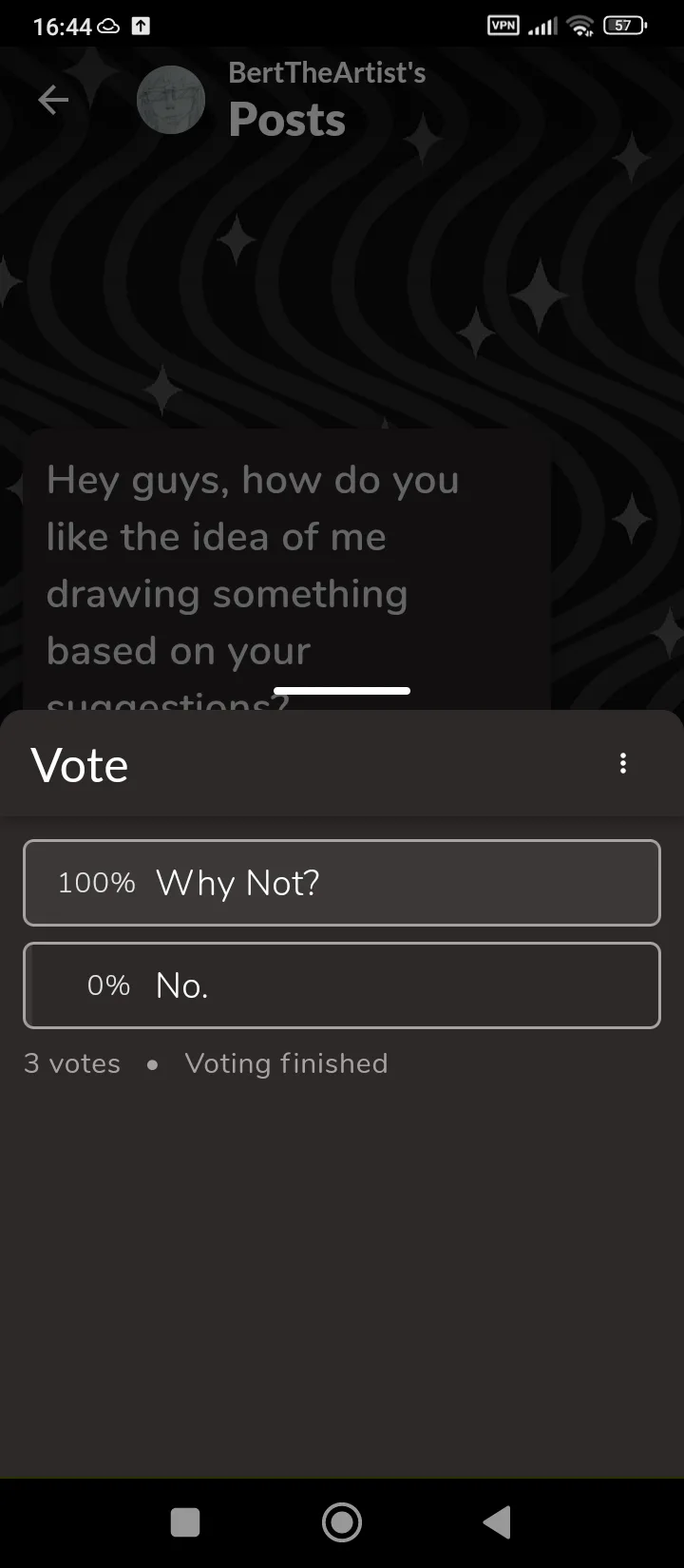Viewport: 684px width, 1568px height.
Task: Tap the cloud icon in status bar
Action: tap(108, 27)
